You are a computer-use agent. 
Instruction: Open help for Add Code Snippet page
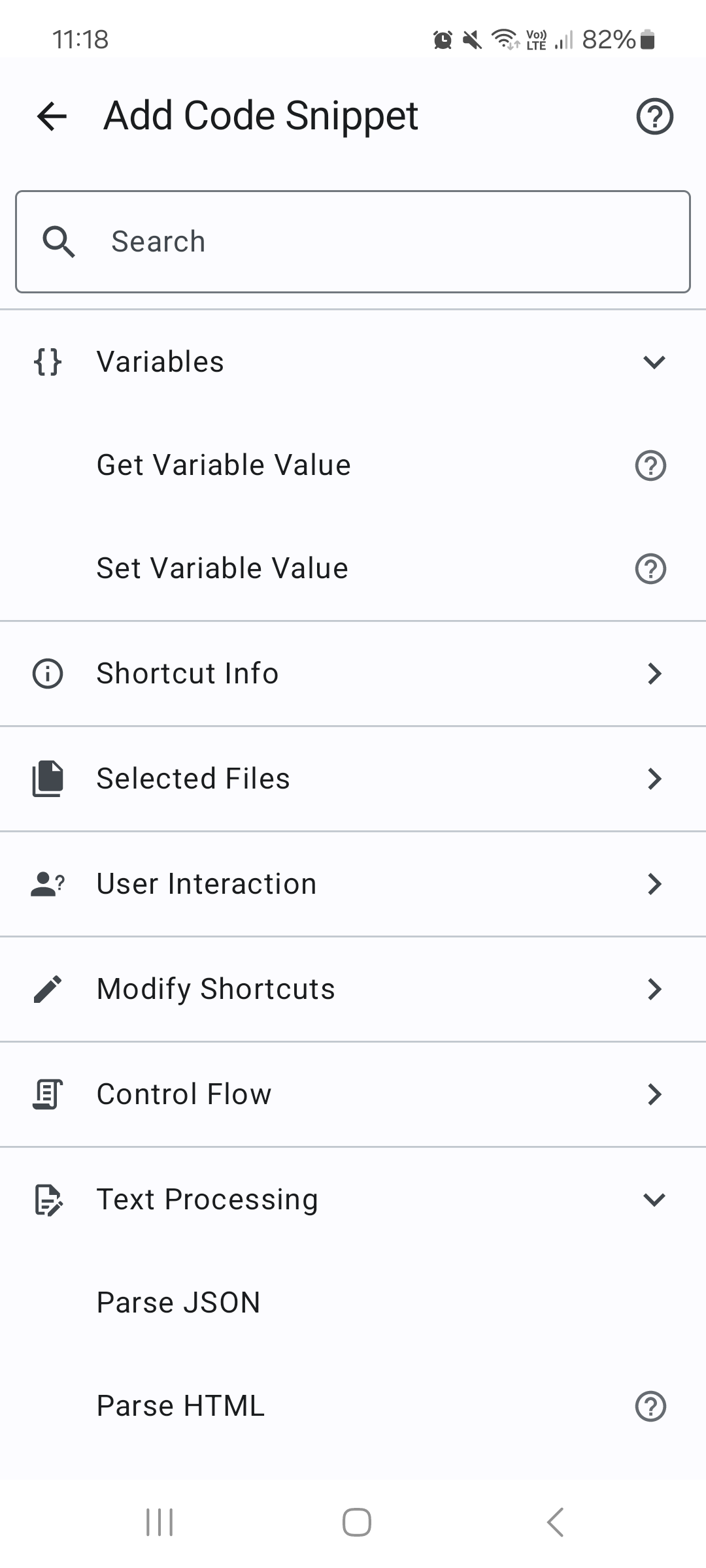pyautogui.click(x=654, y=116)
